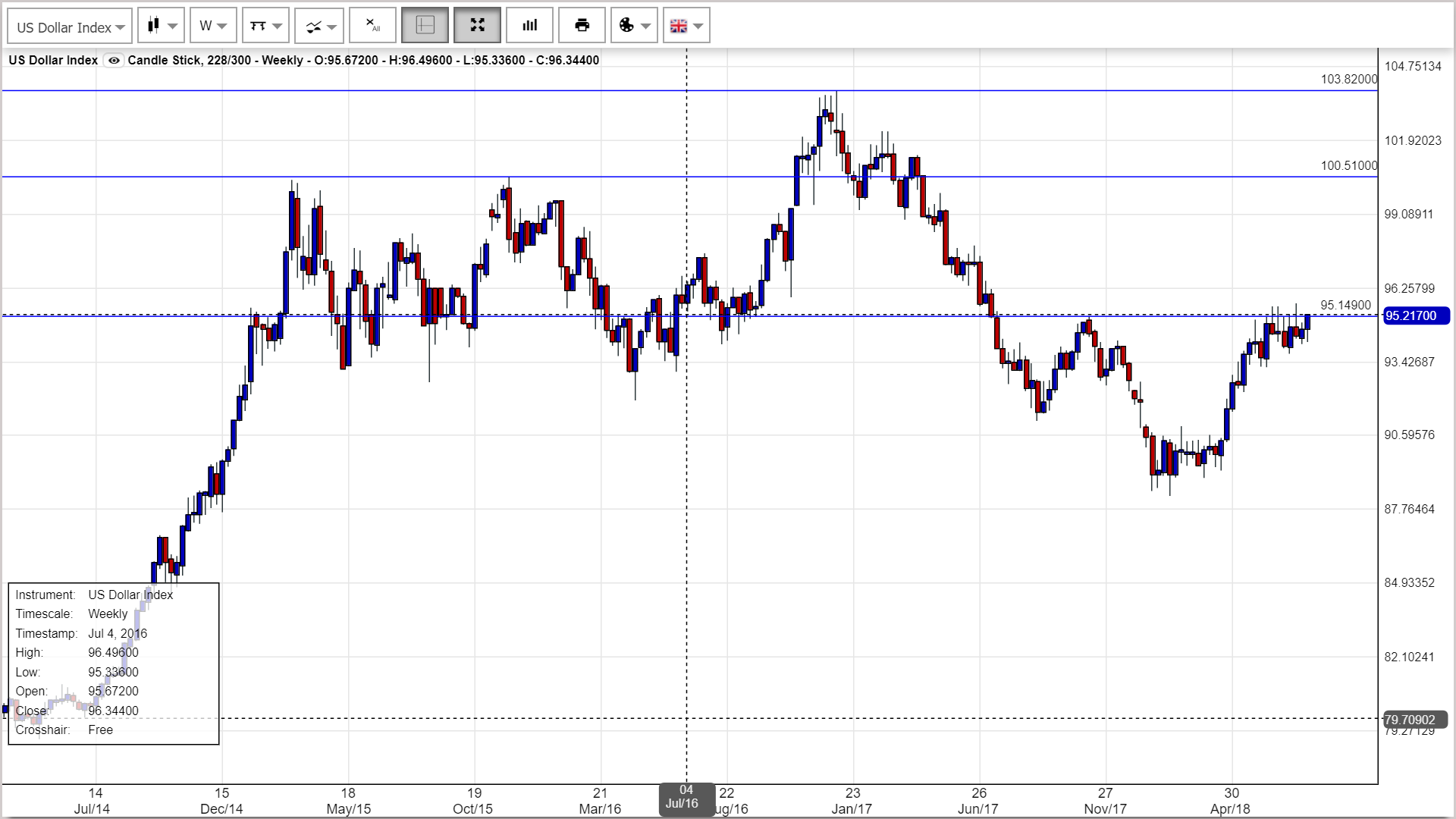This screenshot has width=1456, height=819.
Task: Click the crosshair date tag 04 Jul/16
Action: [686, 799]
